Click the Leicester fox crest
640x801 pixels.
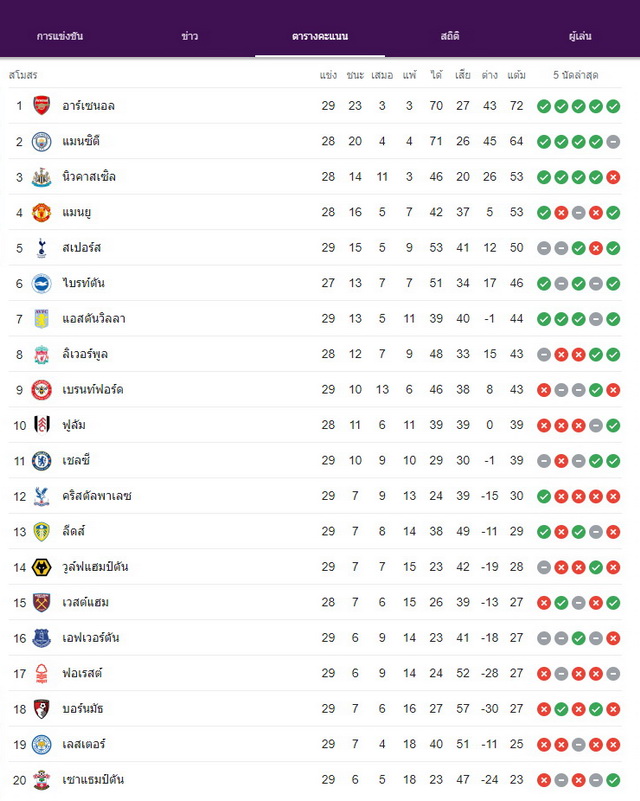(41, 745)
